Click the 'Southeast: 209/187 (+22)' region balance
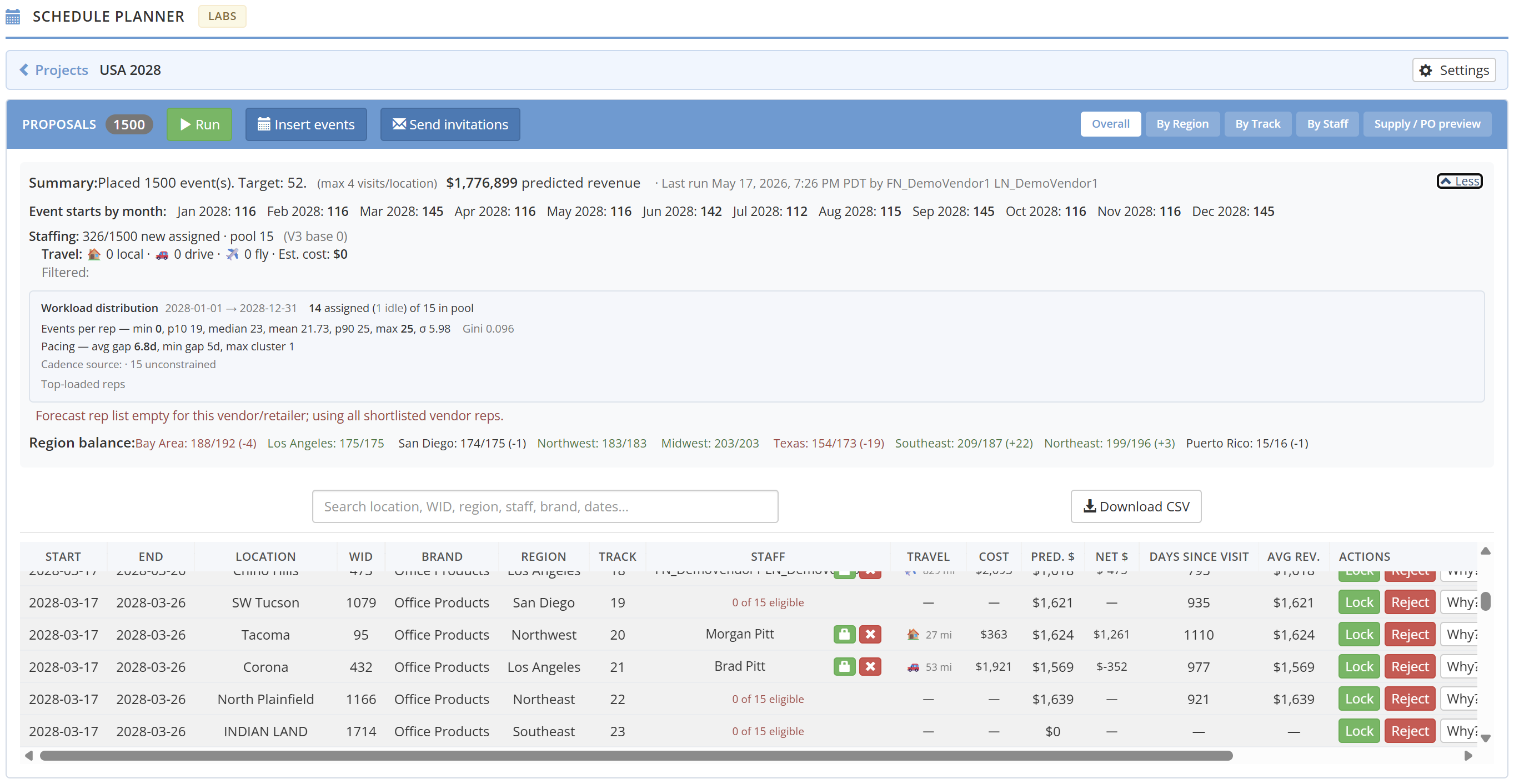This screenshot has width=1514, height=784. [963, 443]
